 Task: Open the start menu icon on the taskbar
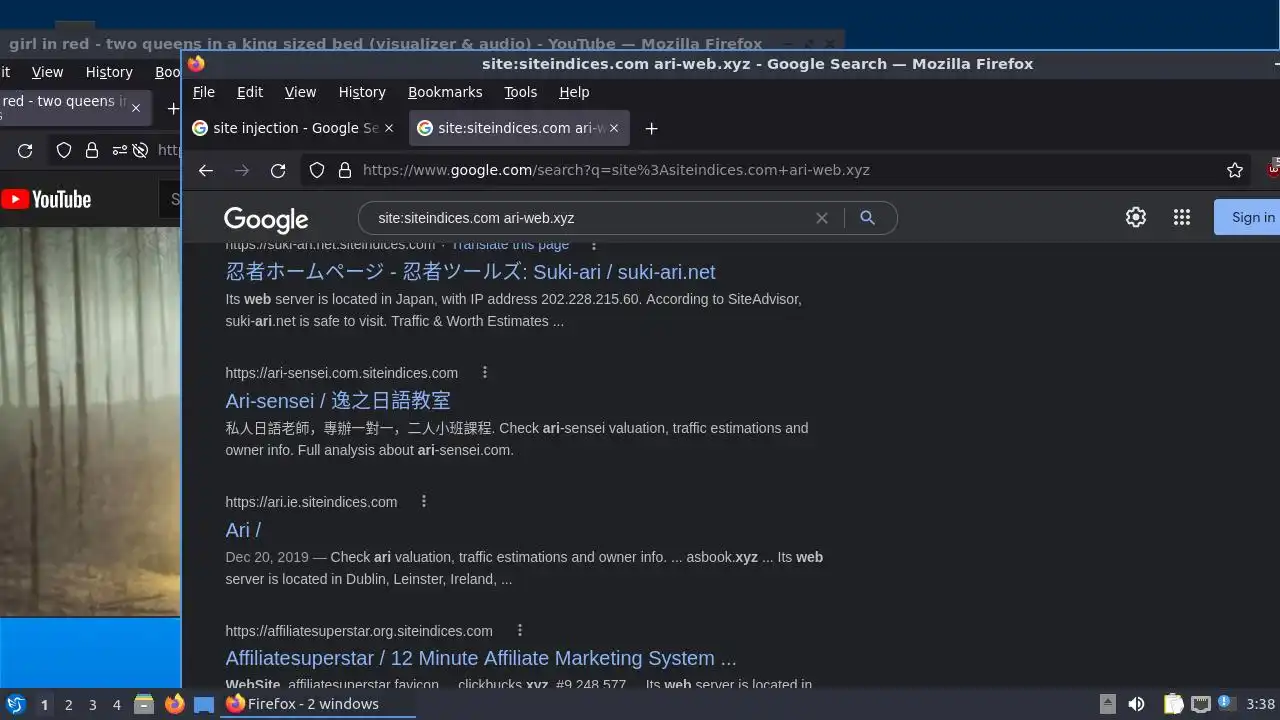[x=15, y=704]
